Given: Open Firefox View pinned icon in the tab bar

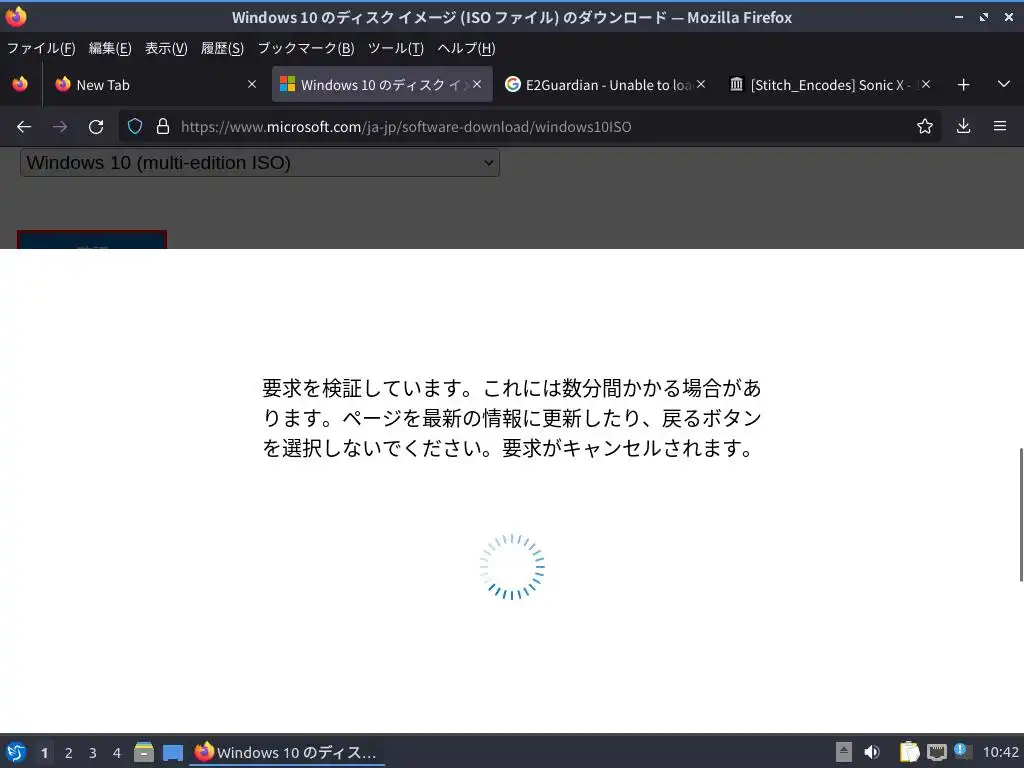Looking at the screenshot, I should (20, 84).
